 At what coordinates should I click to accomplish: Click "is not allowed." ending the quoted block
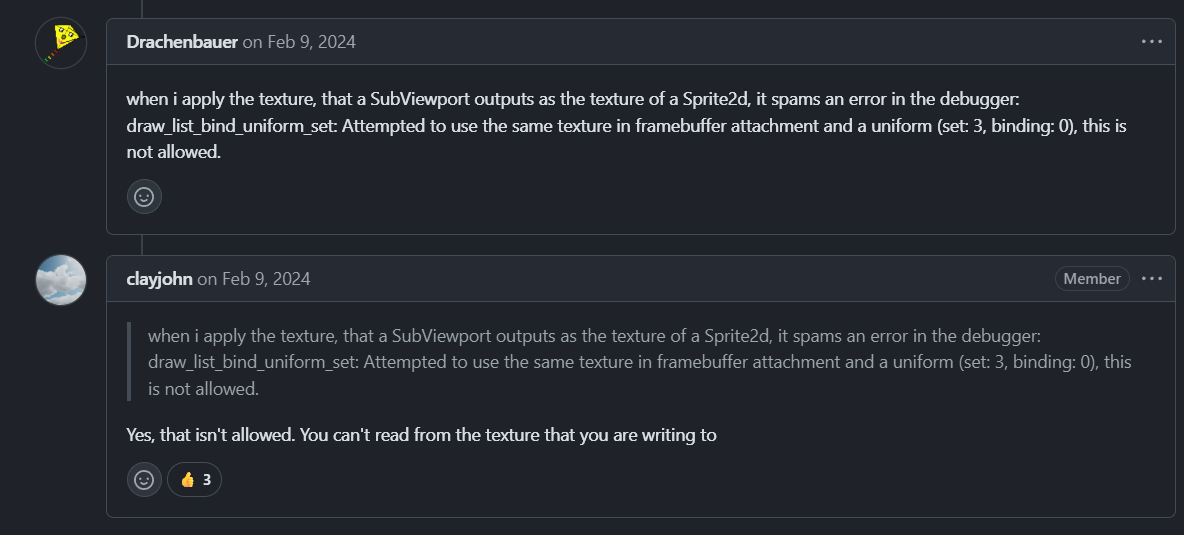tap(203, 389)
